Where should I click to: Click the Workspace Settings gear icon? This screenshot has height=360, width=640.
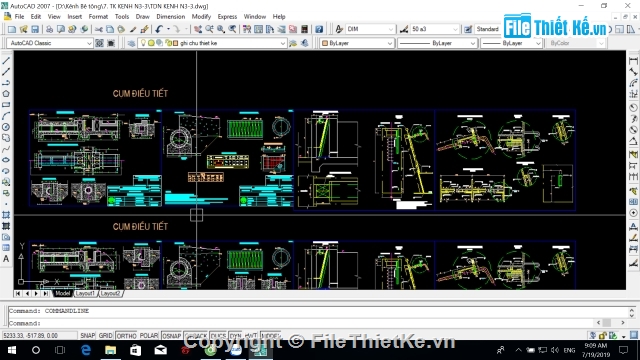(x=99, y=43)
